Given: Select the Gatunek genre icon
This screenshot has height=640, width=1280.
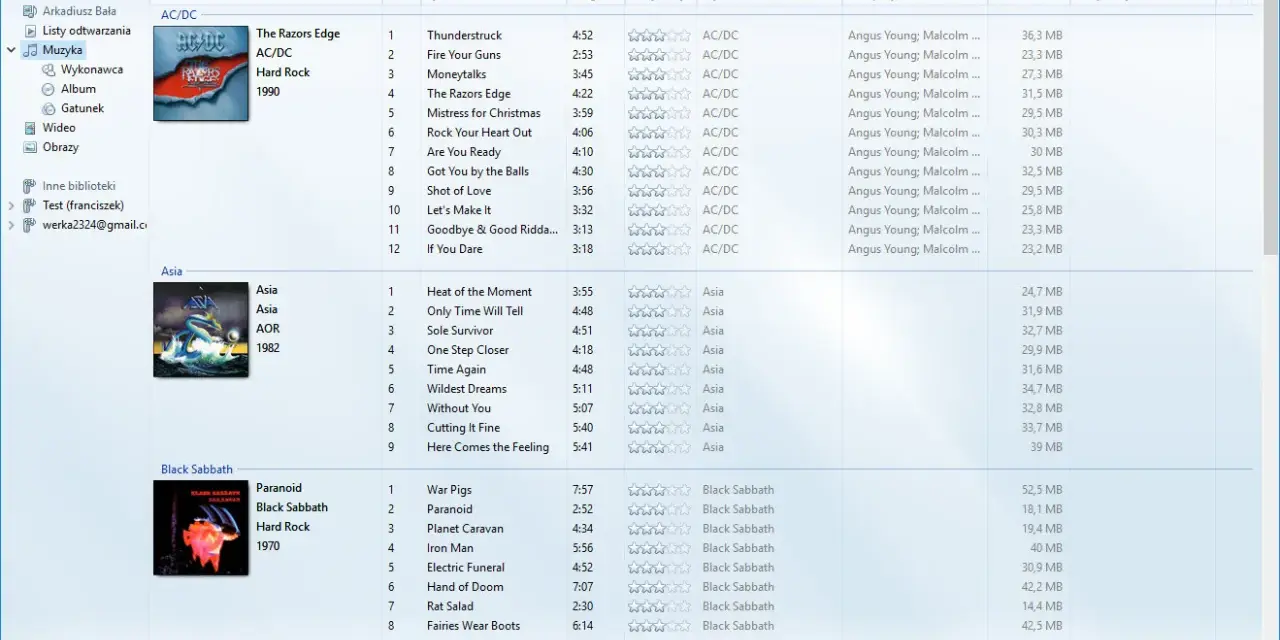Looking at the screenshot, I should pyautogui.click(x=49, y=108).
